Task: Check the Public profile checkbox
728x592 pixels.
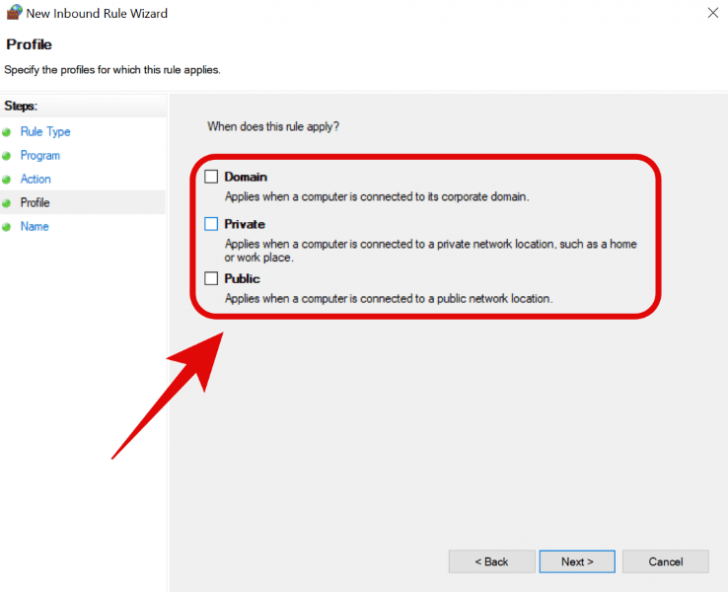Action: point(211,278)
